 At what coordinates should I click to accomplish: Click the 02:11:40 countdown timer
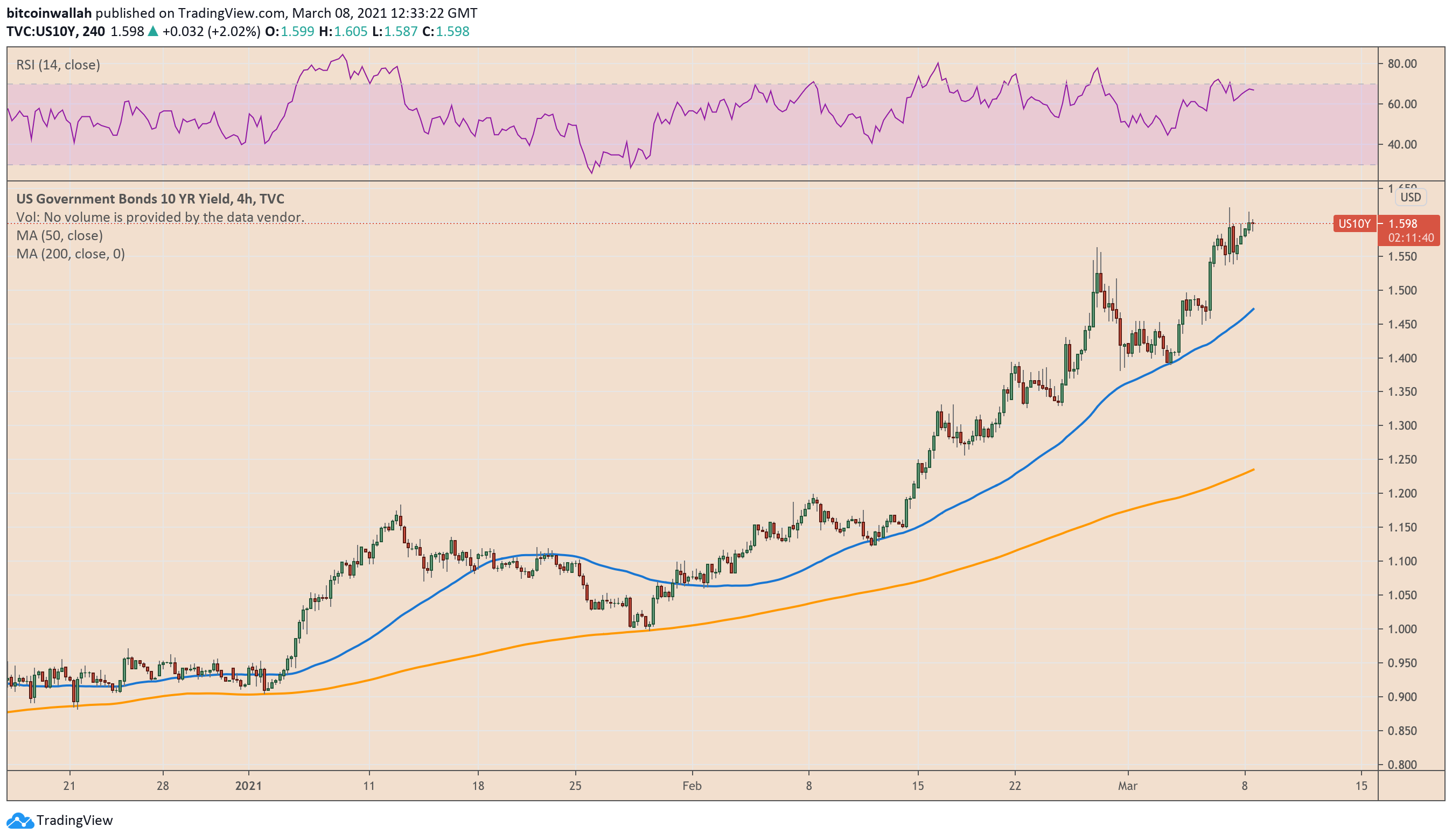click(x=1411, y=238)
